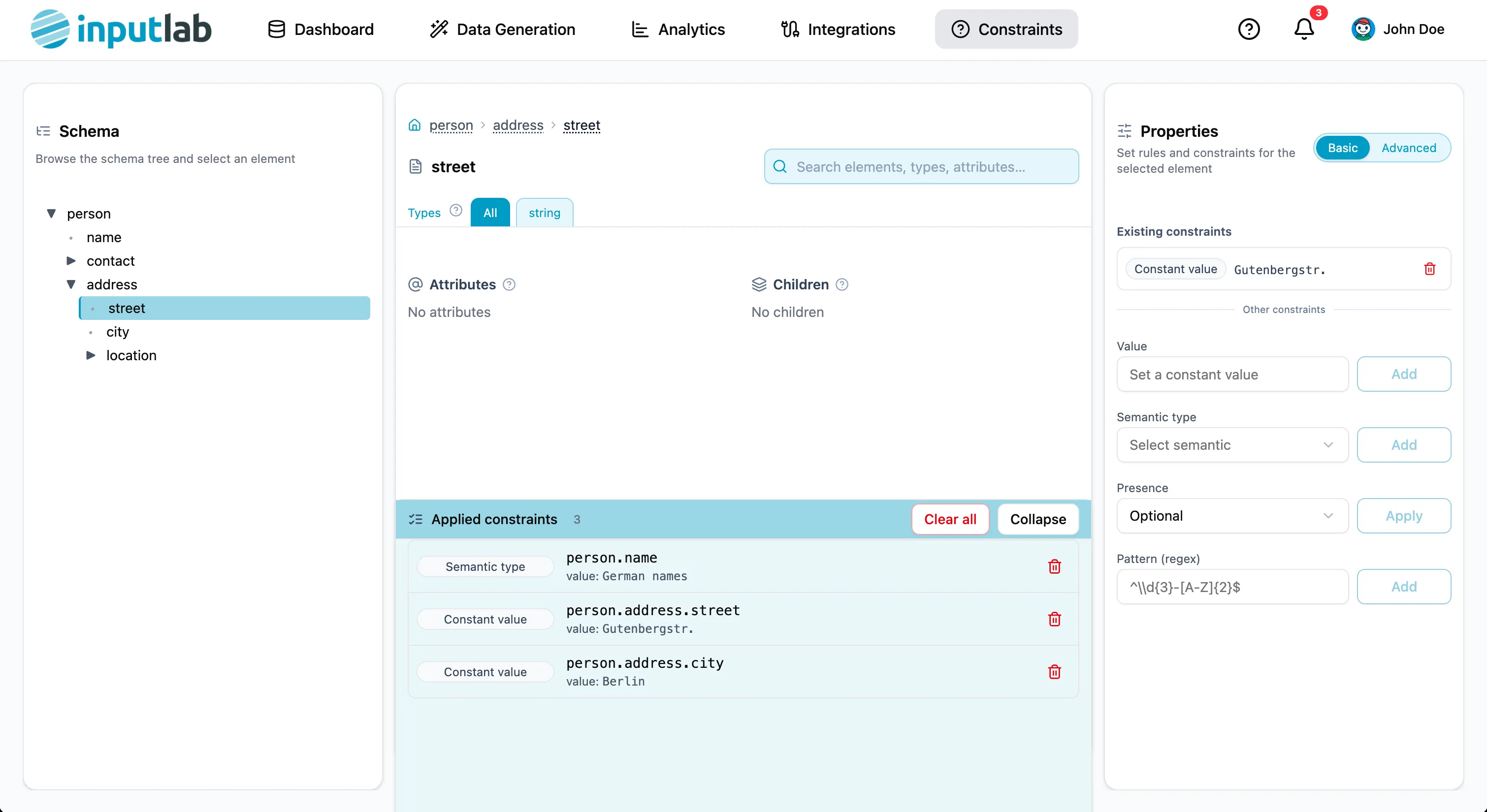
Task: Apply the Optional presence setting
Action: [x=1404, y=515]
